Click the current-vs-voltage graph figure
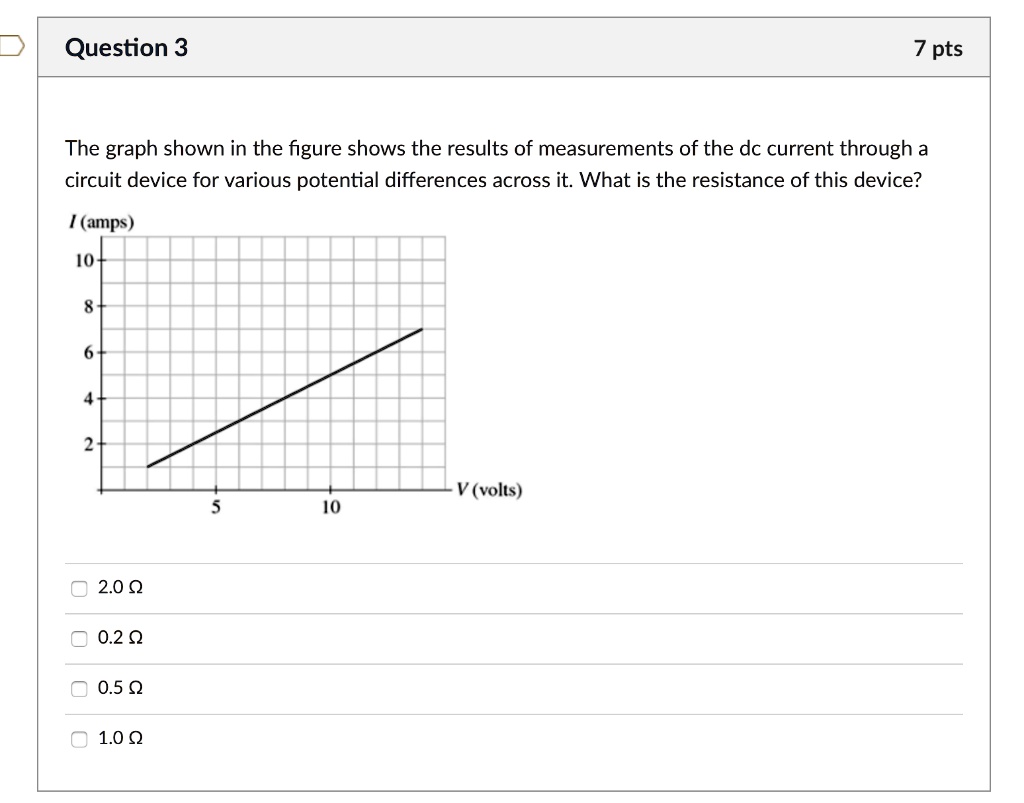The width and height of the screenshot is (1024, 803). (270, 365)
